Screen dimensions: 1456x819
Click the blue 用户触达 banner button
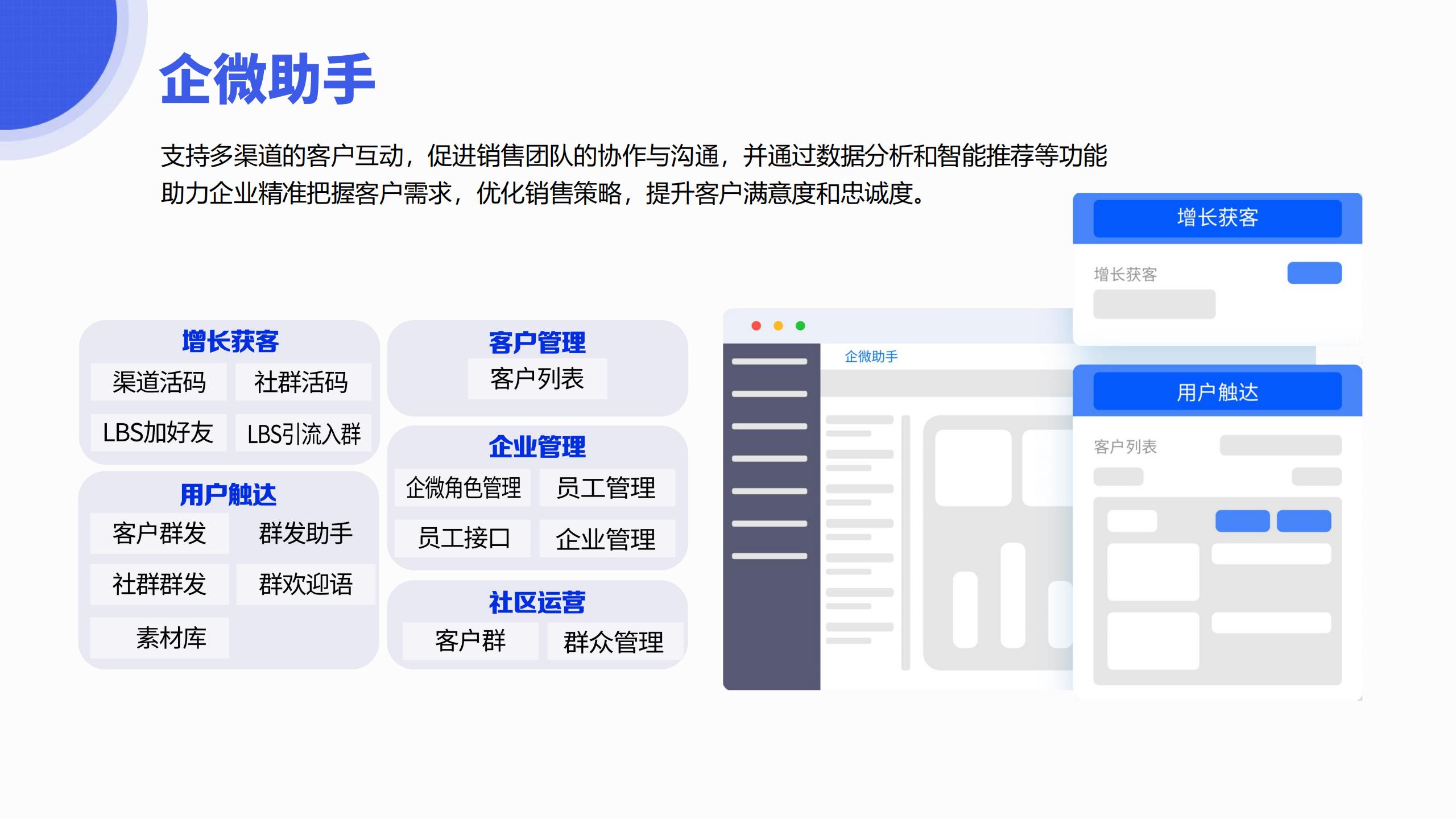point(1217,391)
